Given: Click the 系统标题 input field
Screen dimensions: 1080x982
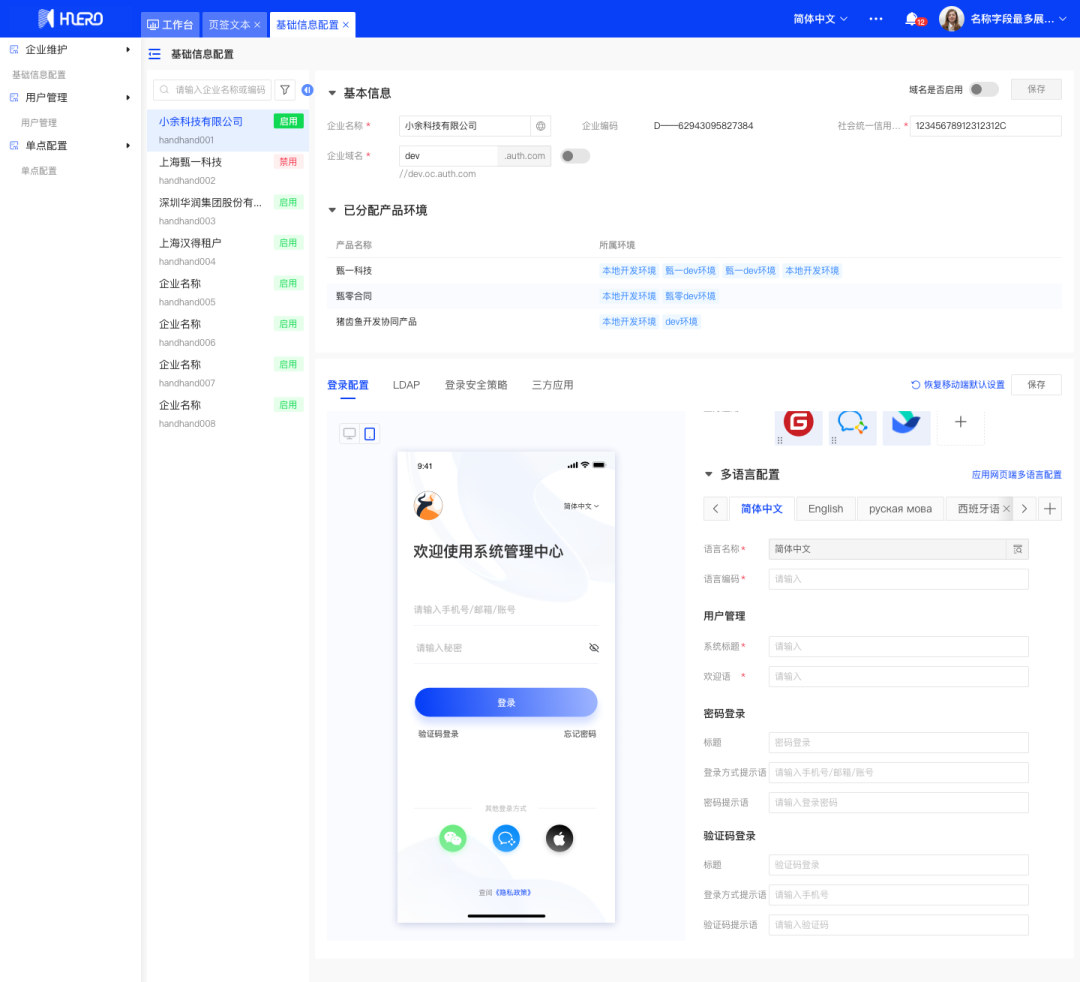Looking at the screenshot, I should 898,647.
